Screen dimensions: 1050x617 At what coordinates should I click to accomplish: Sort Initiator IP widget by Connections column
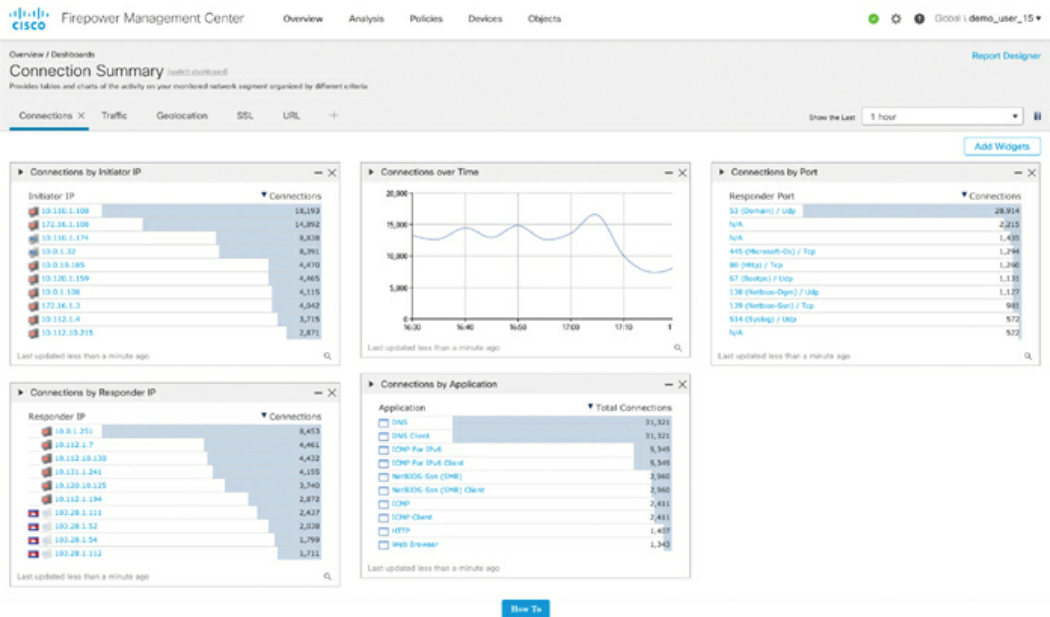point(291,196)
